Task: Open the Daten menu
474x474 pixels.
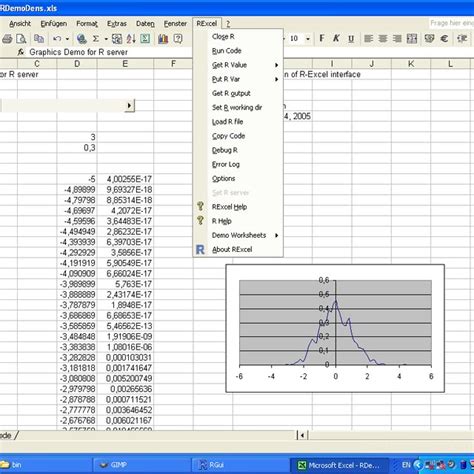Action: 145,24
